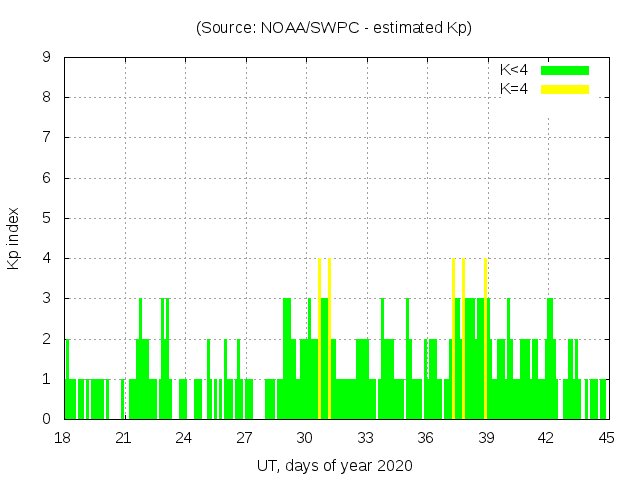
Task: Select day 30 on the x-axis
Action: [305, 438]
